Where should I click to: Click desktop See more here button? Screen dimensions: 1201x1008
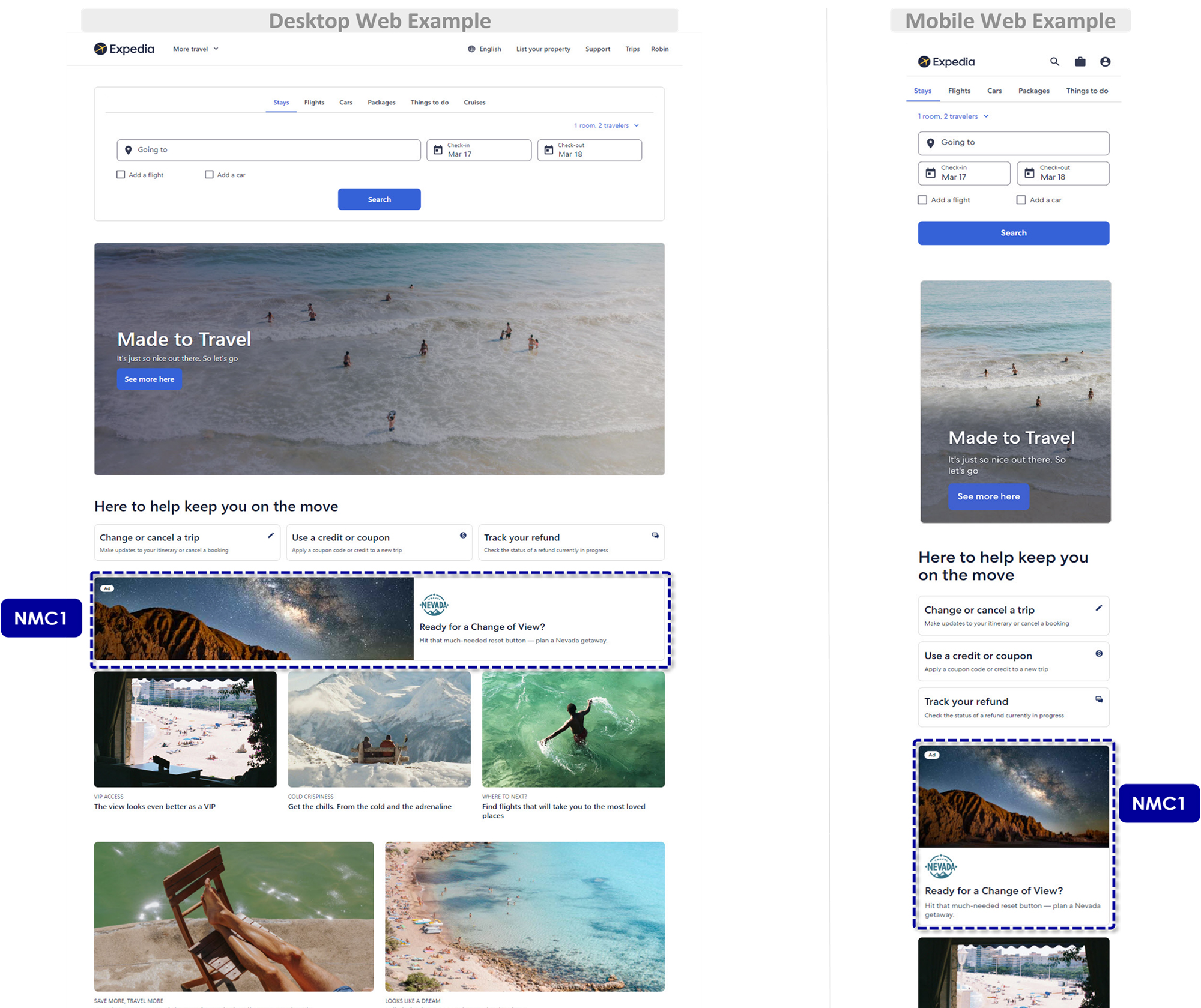tap(149, 379)
